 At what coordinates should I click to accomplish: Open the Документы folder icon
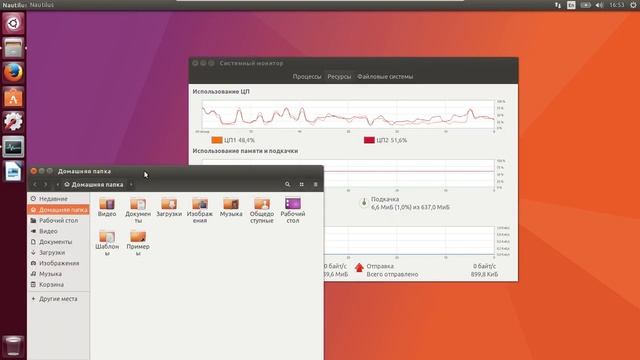(x=138, y=210)
